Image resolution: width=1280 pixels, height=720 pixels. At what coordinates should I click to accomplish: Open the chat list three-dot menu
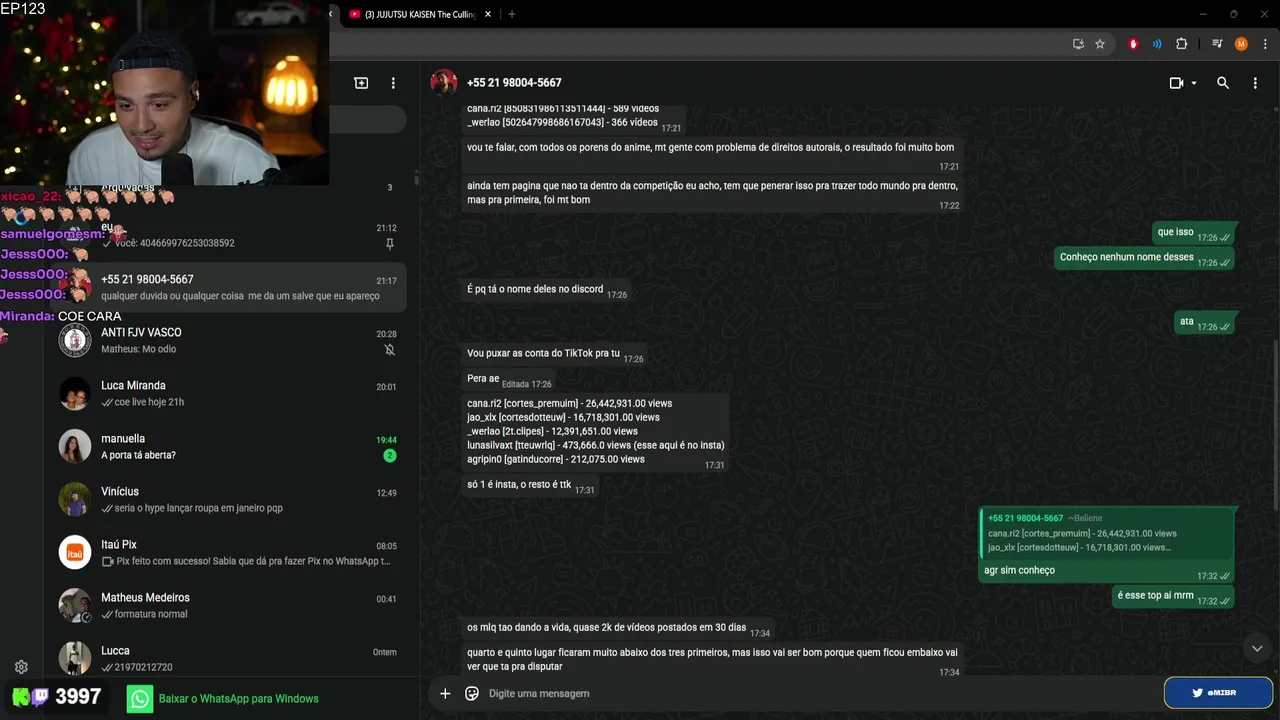coord(393,83)
